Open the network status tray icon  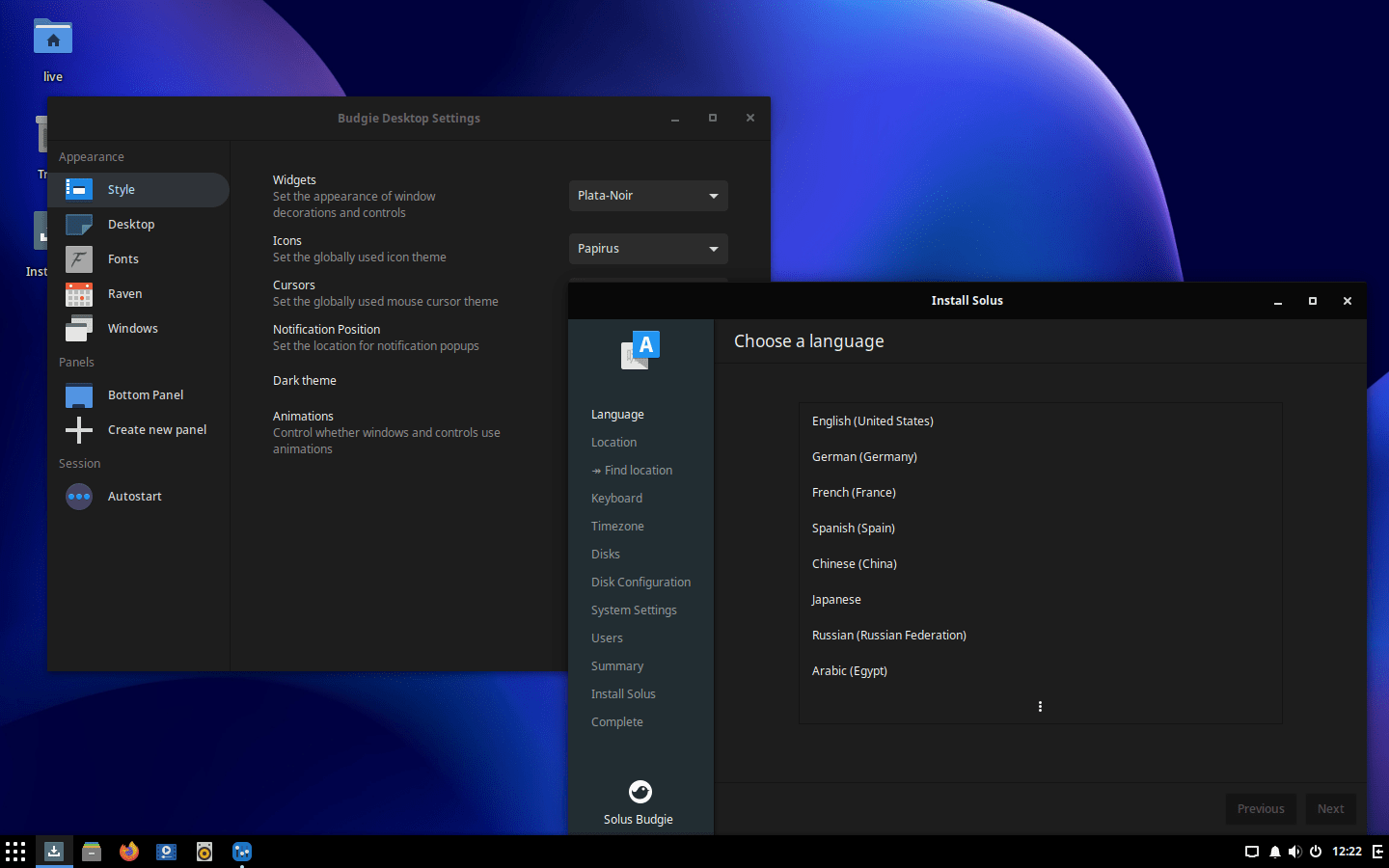pyautogui.click(x=1252, y=852)
